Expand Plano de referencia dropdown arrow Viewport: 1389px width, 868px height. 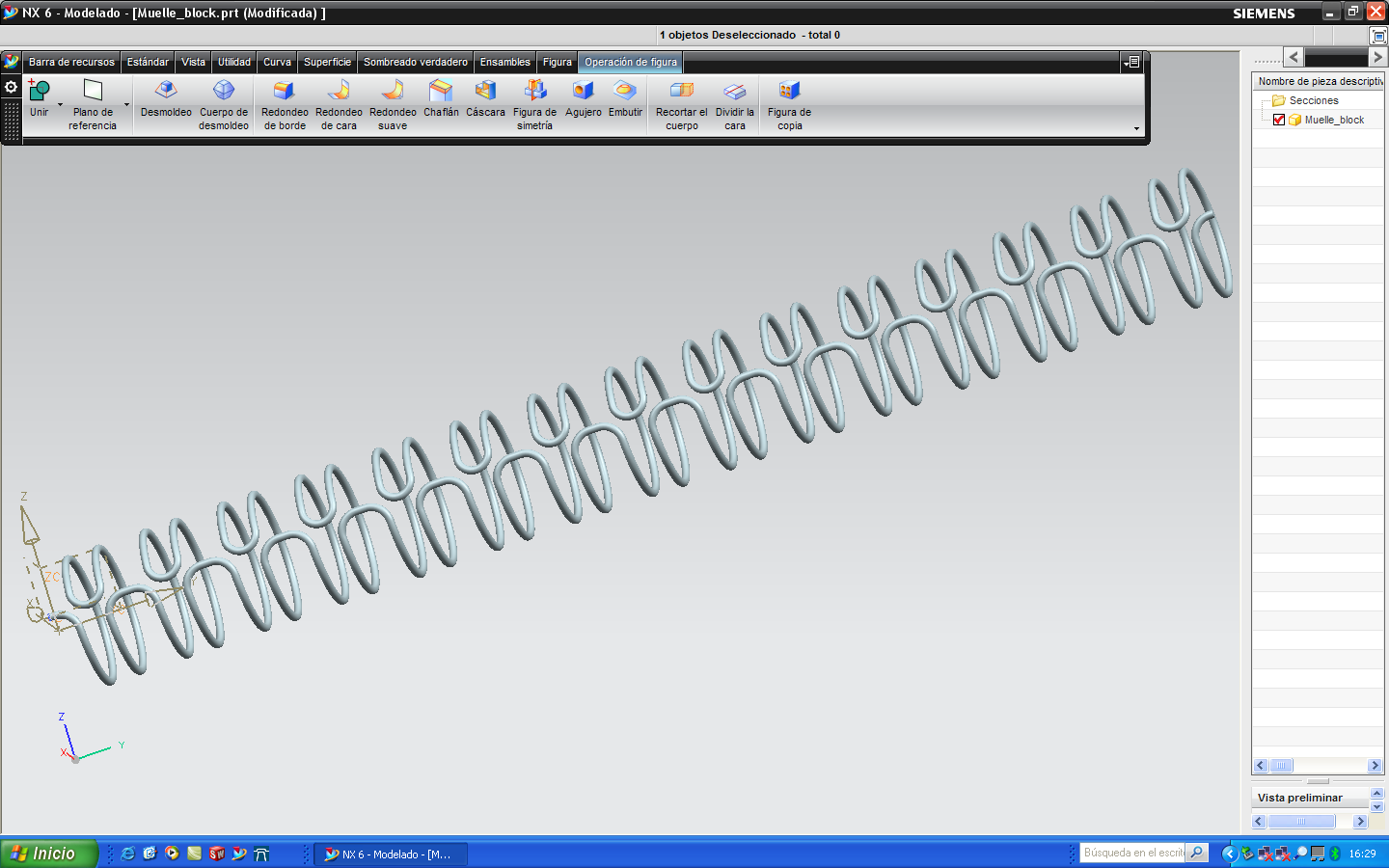126,104
